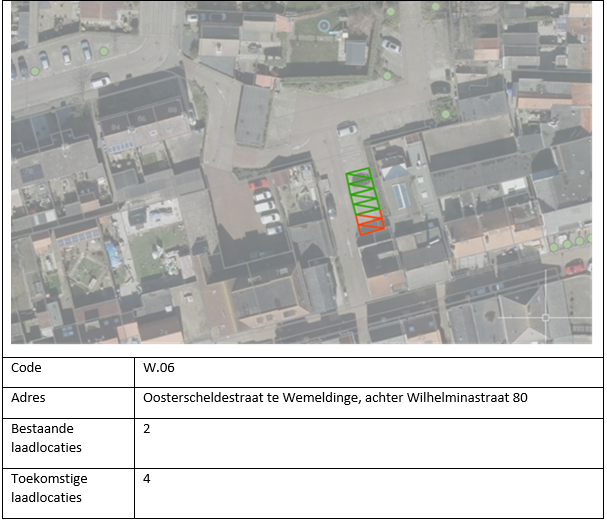The height and width of the screenshot is (520, 607).
Task: Click the crosshair marker at bottom right
Action: [x=545, y=317]
